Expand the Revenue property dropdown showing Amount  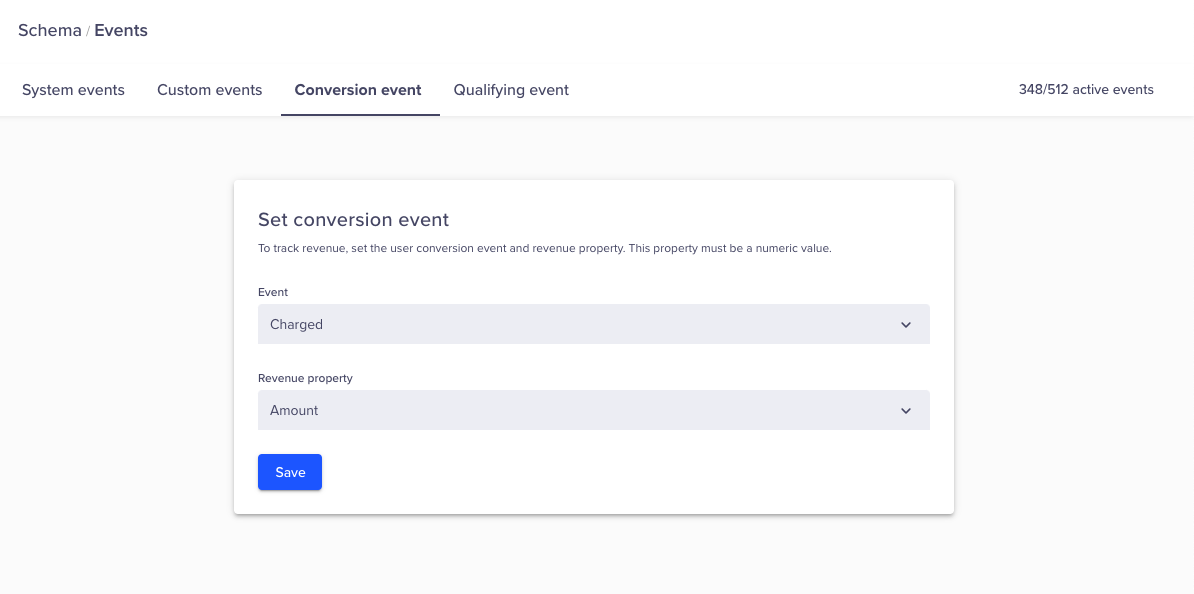click(x=593, y=411)
